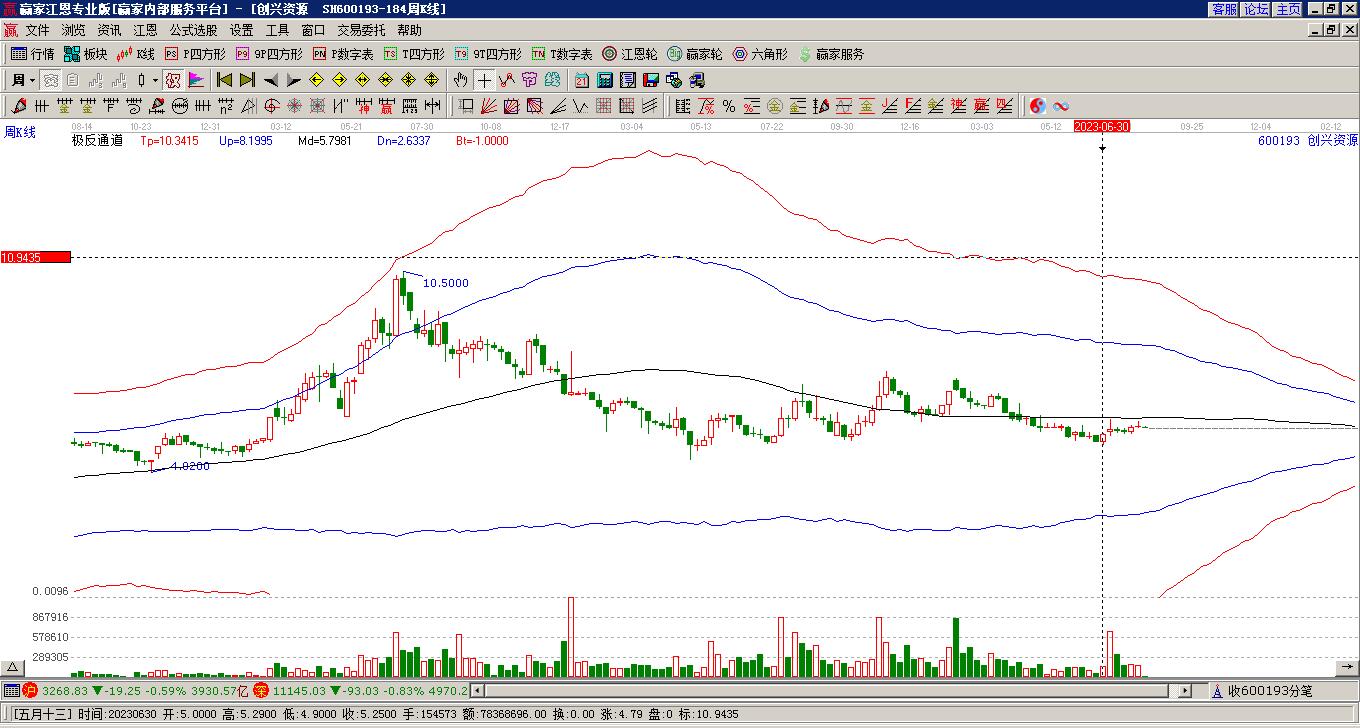This screenshot has width=1360, height=728.
Task: Click the Md=5.7981 indicator value
Action: tap(325, 141)
